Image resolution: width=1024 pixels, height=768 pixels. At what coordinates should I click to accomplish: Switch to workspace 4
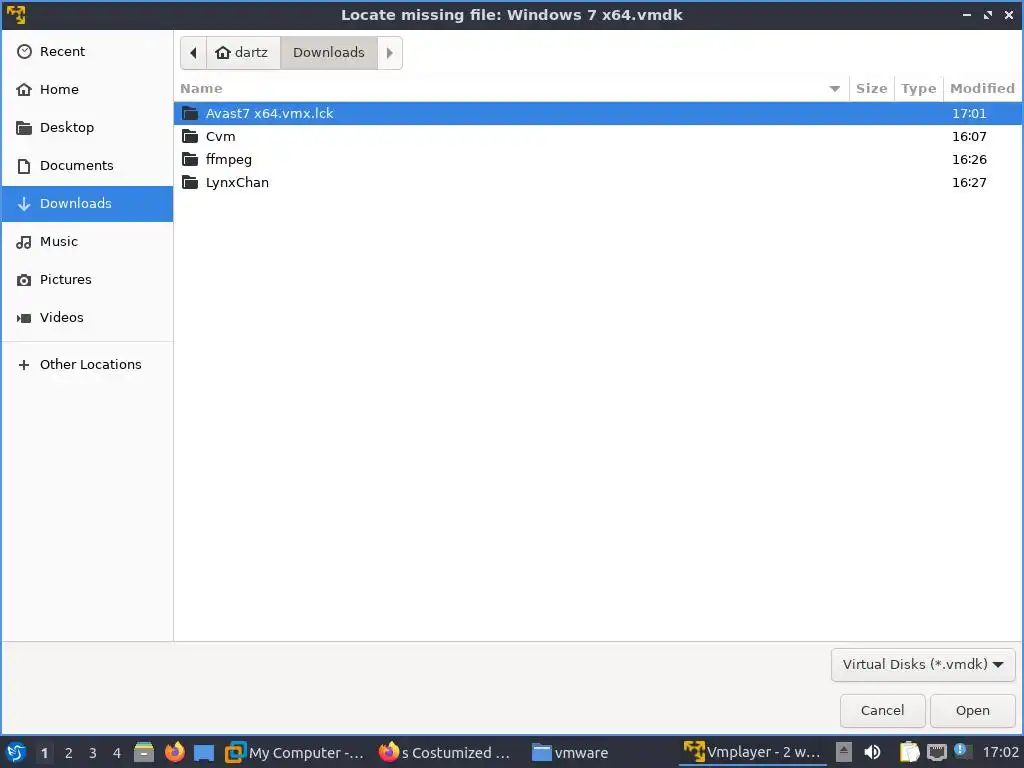pyautogui.click(x=117, y=753)
